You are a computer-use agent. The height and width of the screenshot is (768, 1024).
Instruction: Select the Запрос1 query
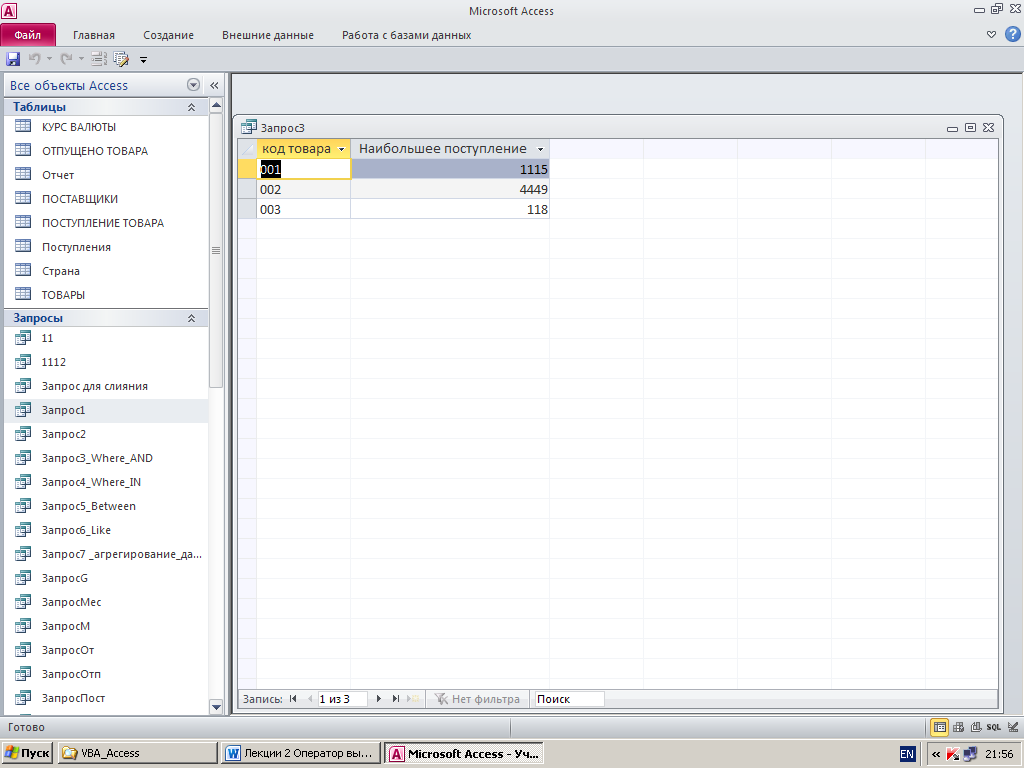tap(106, 410)
